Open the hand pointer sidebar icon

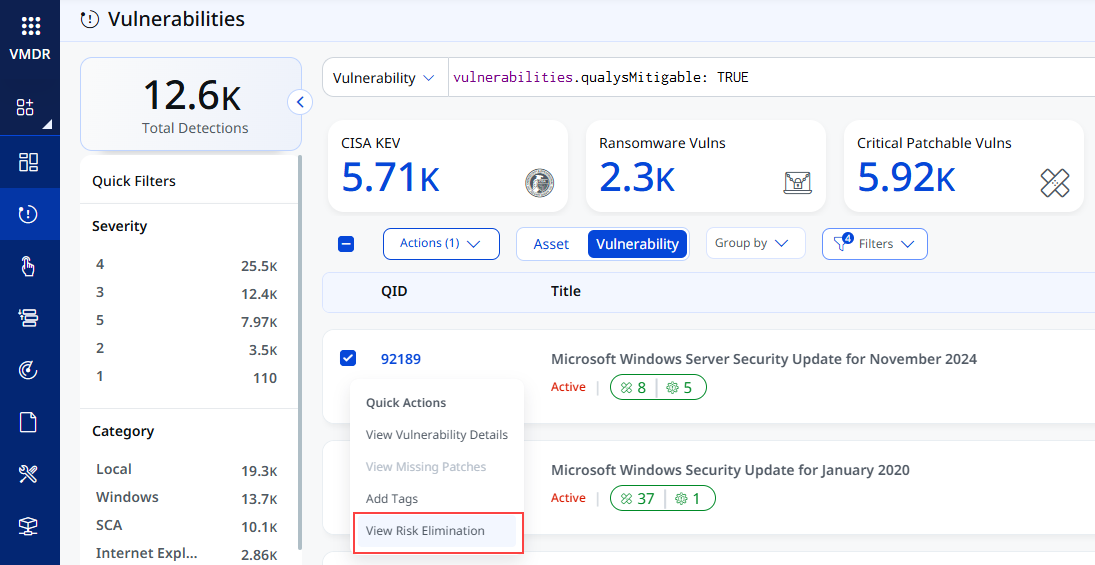click(x=28, y=266)
